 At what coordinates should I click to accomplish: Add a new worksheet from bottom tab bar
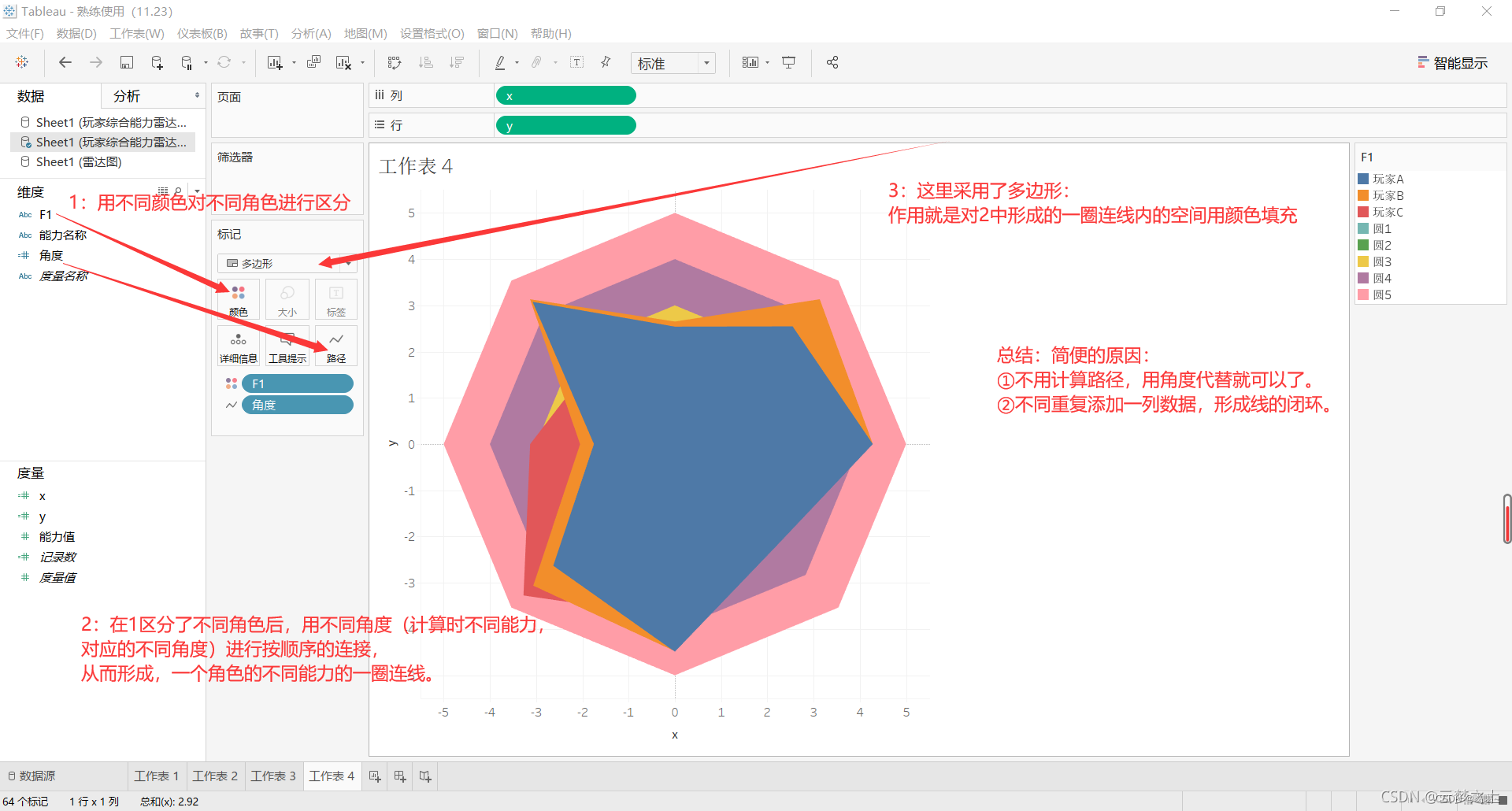coord(375,776)
